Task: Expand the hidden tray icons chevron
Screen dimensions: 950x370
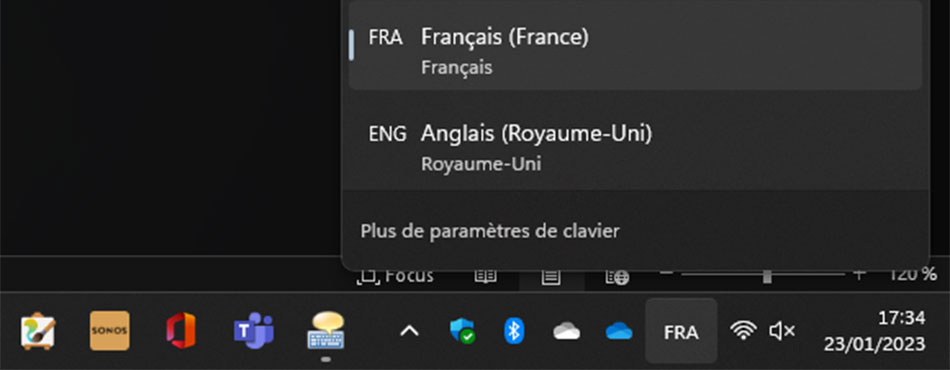Action: coord(410,331)
